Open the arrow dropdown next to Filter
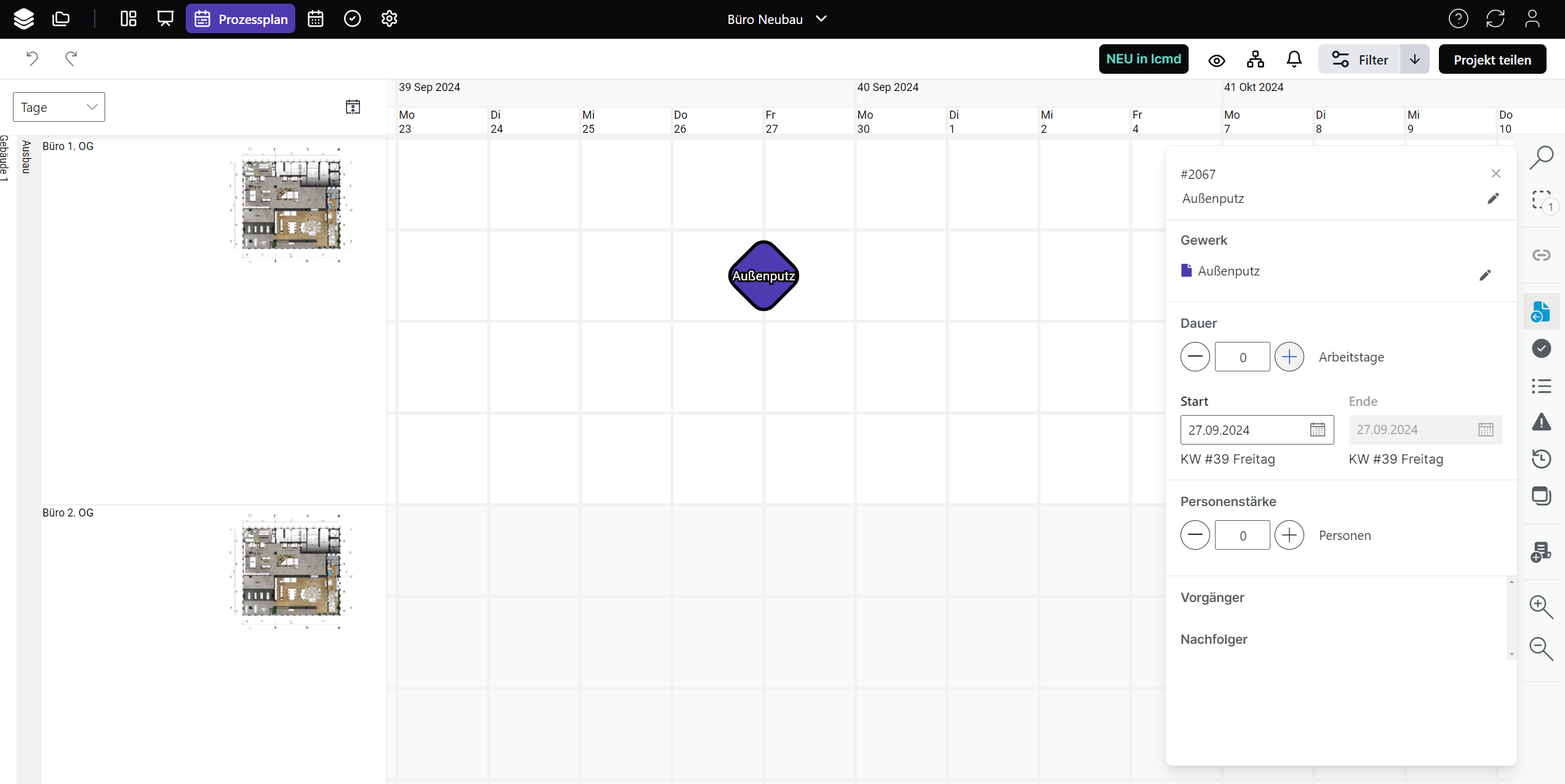Image resolution: width=1565 pixels, height=784 pixels. [1414, 59]
